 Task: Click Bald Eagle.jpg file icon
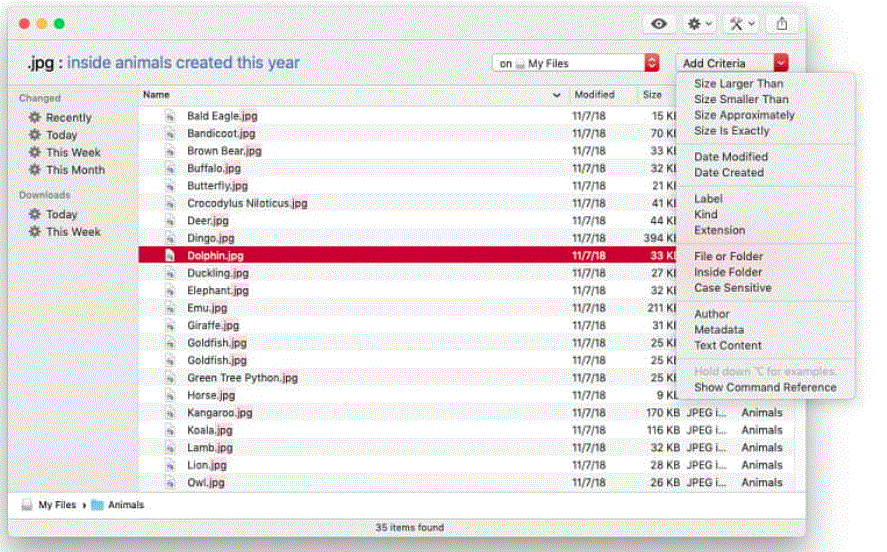[170, 117]
